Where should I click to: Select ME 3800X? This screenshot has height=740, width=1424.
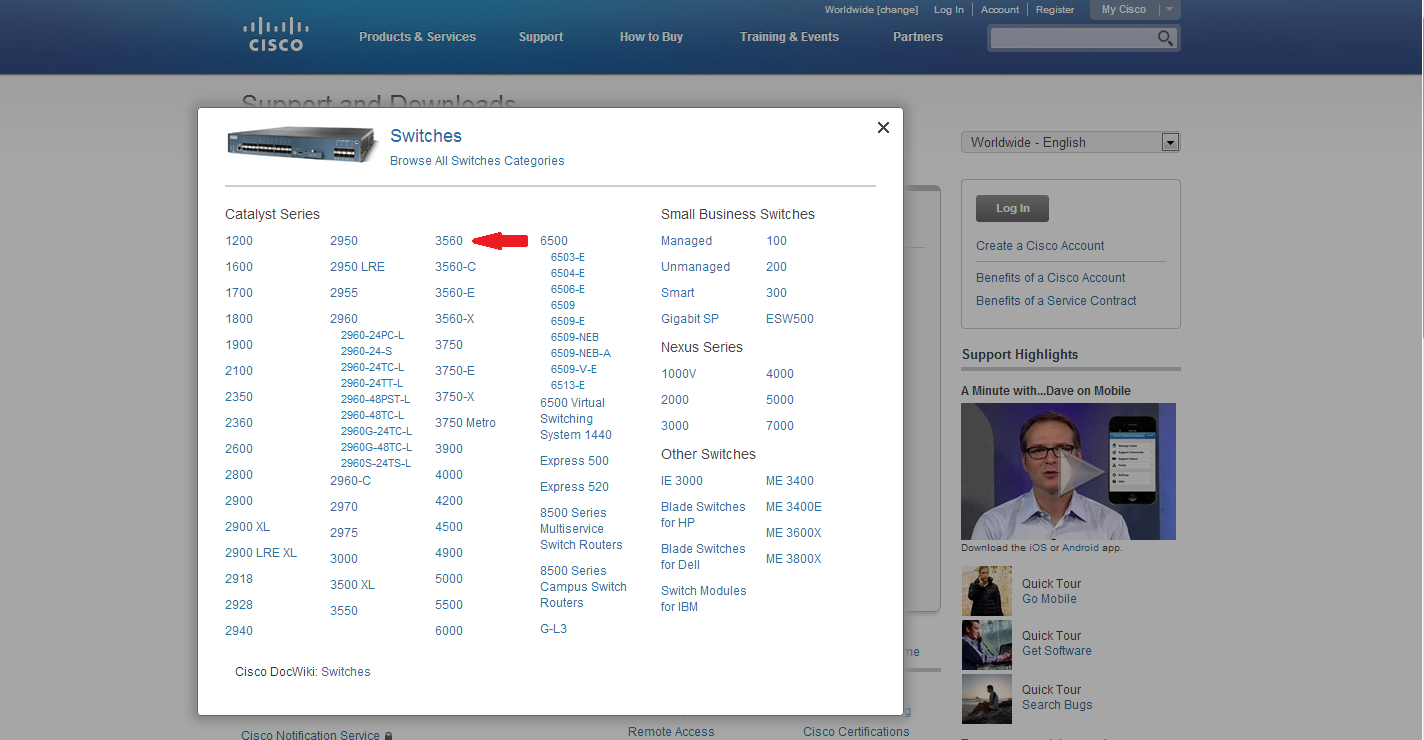tap(793, 559)
